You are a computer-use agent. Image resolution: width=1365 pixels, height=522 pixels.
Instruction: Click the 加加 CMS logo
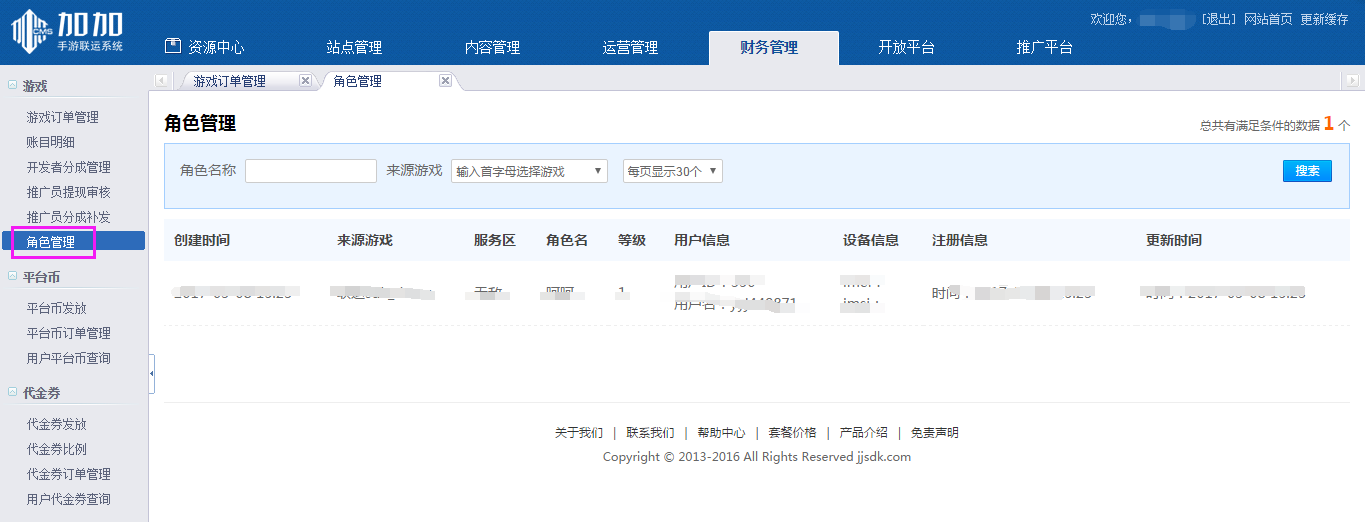point(67,31)
